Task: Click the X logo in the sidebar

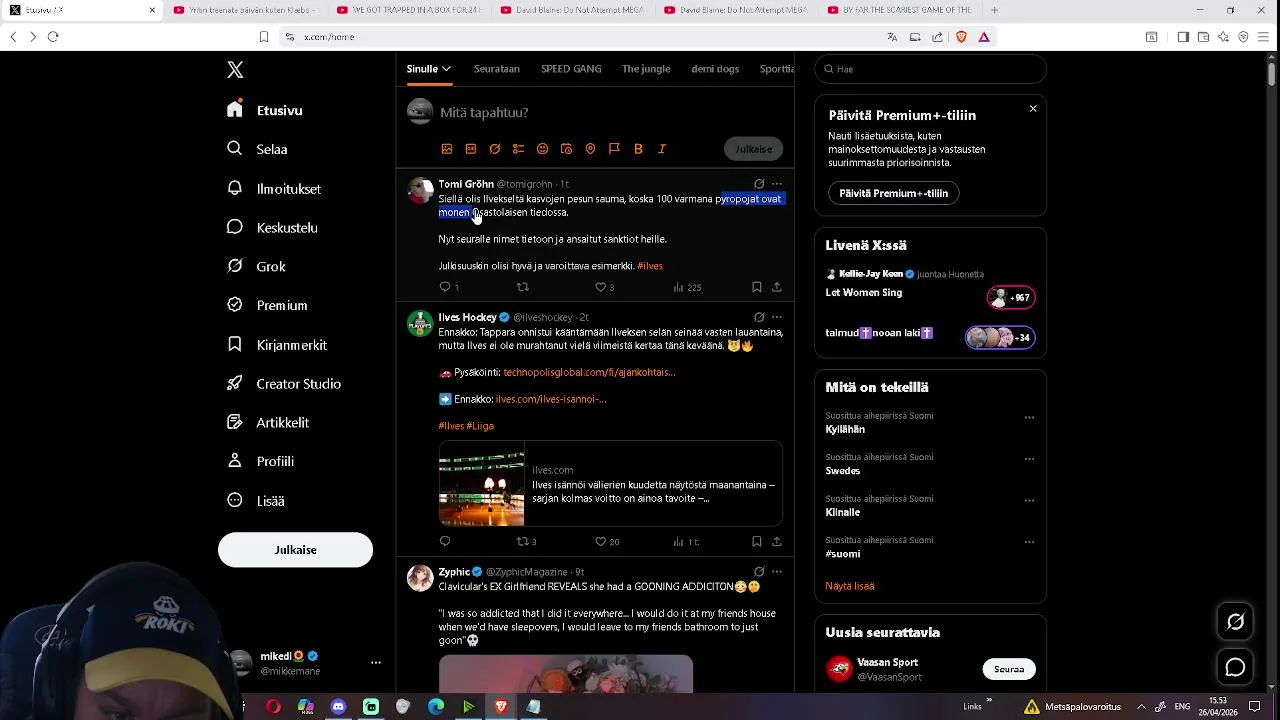Action: click(235, 70)
